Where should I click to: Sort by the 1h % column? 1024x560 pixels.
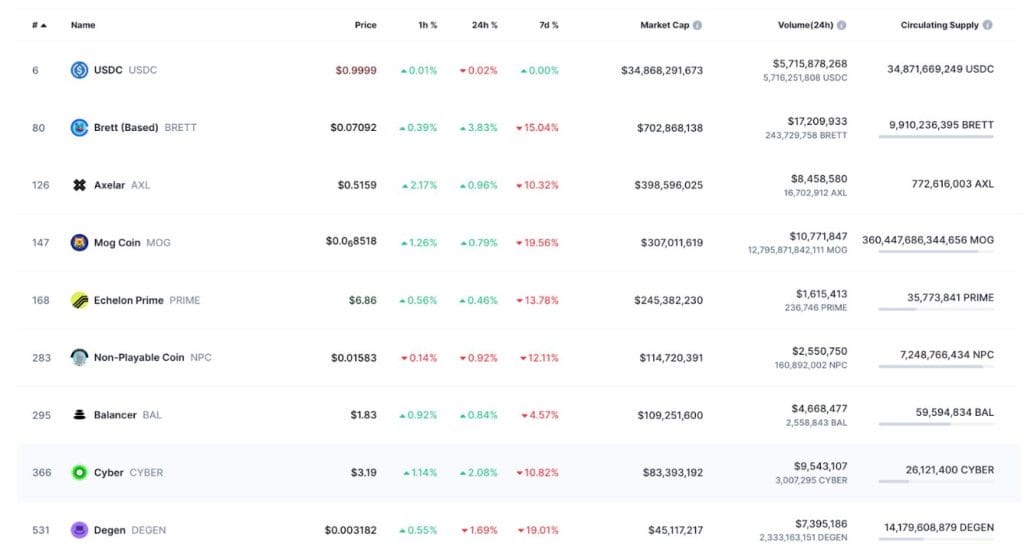click(428, 25)
